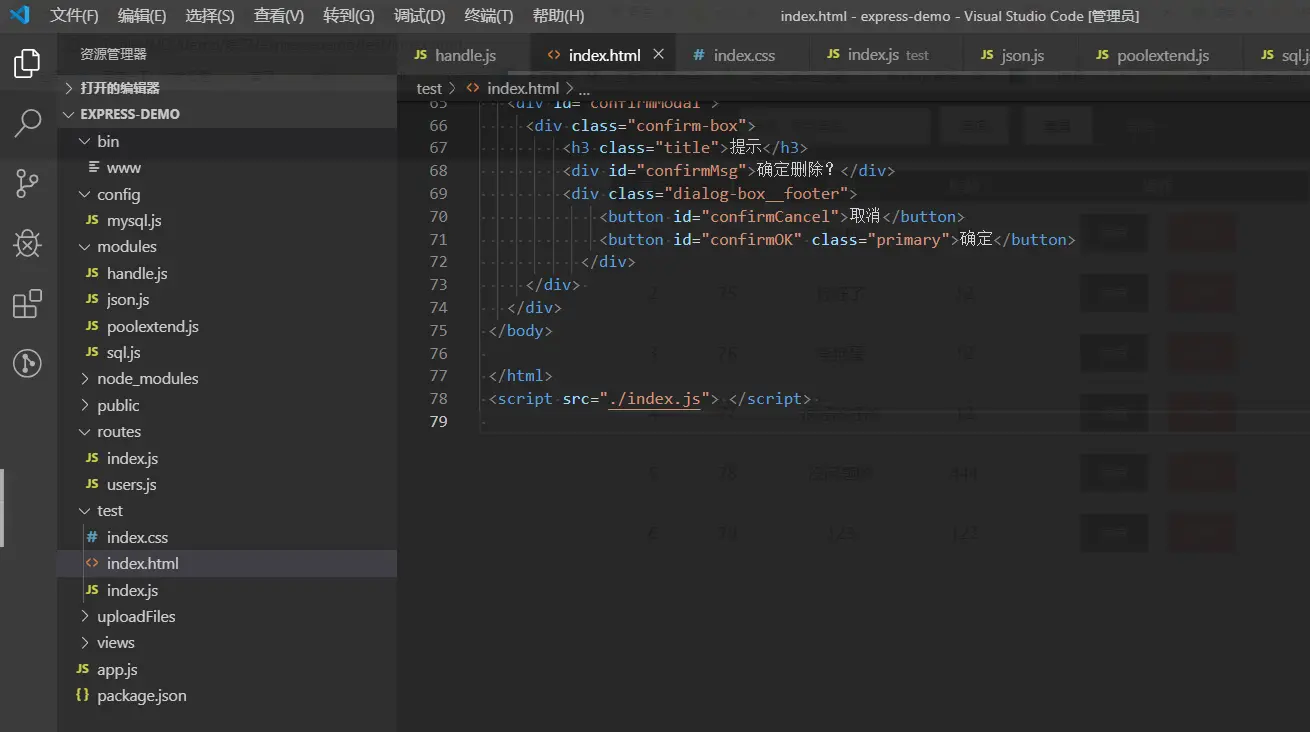Collapse the config folder
This screenshot has height=732, width=1310.
85,194
